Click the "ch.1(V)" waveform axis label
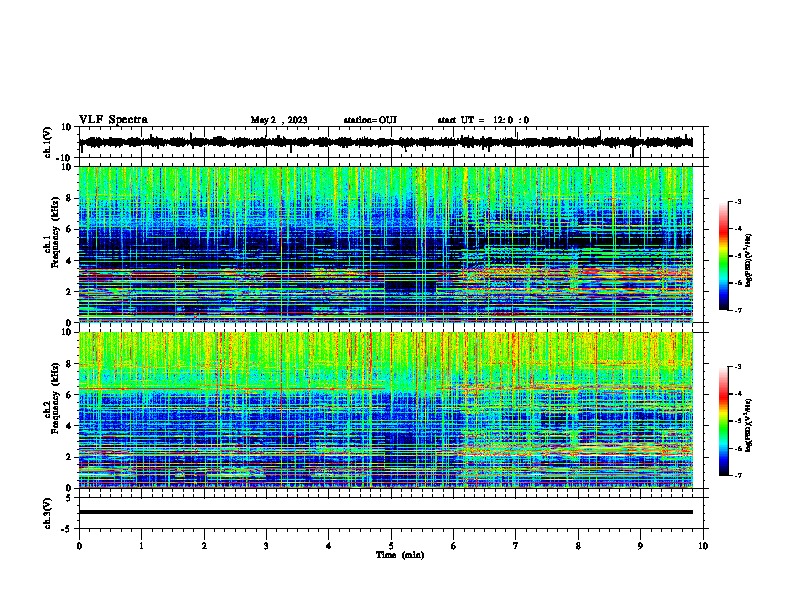Image resolution: width=792 pixels, height=612 pixels. pyautogui.click(x=48, y=142)
